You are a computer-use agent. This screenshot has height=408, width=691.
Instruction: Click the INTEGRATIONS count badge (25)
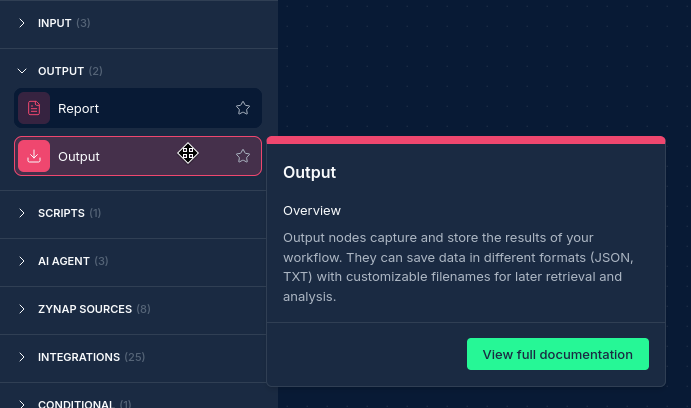[x=135, y=357]
